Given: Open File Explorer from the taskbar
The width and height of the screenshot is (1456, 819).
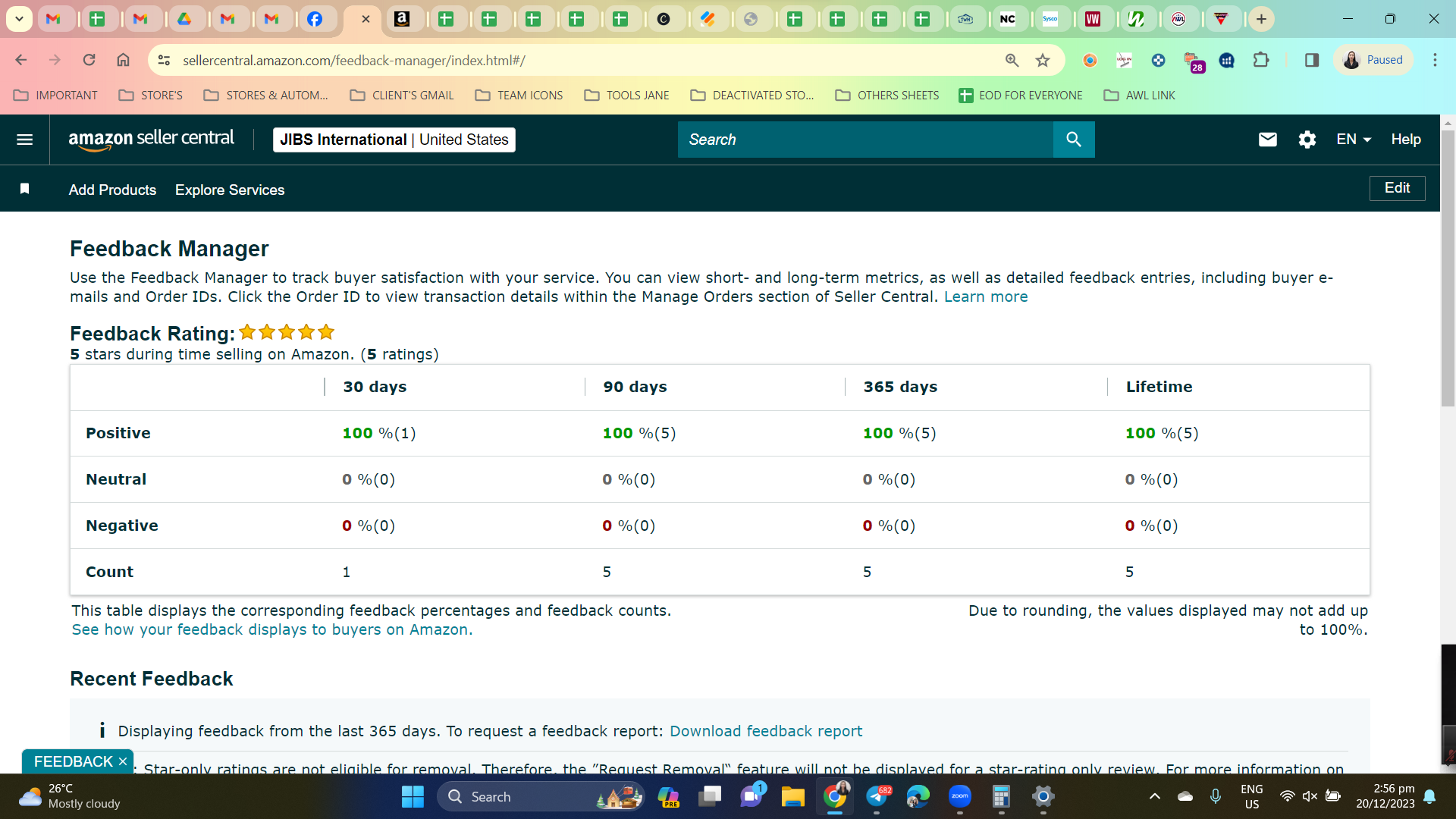Looking at the screenshot, I should click(792, 796).
